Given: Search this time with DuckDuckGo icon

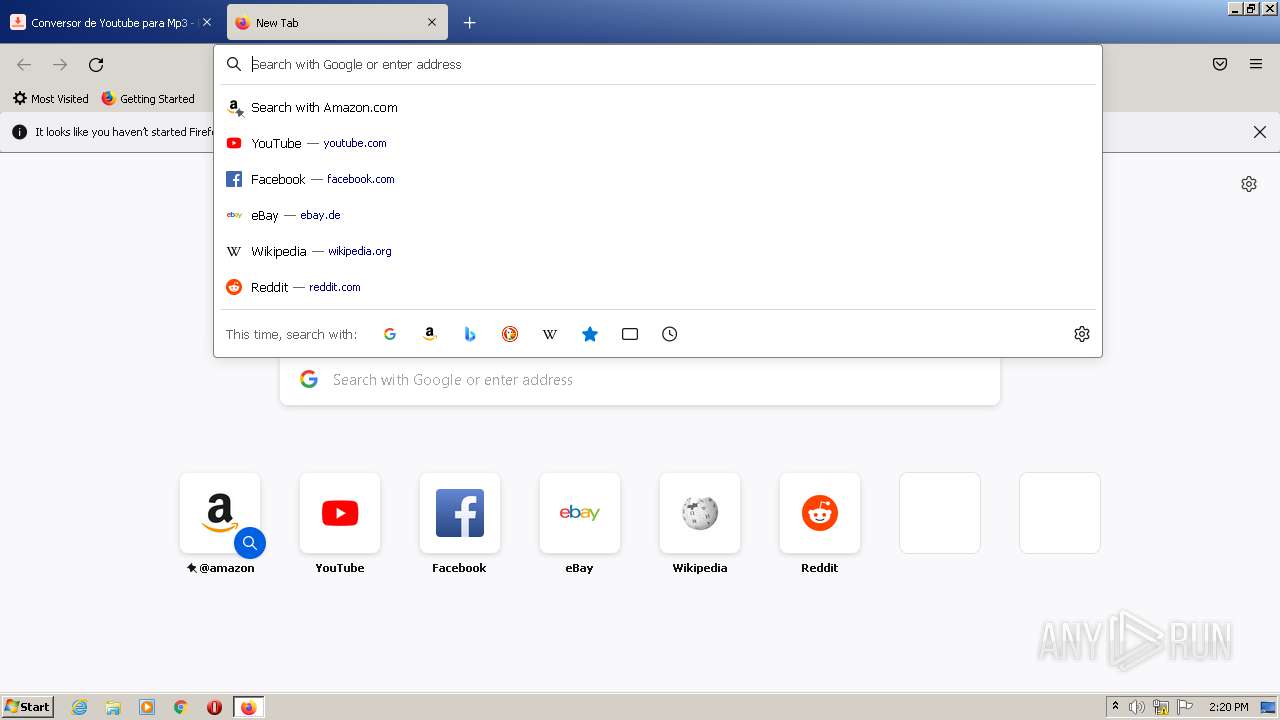Looking at the screenshot, I should (510, 334).
